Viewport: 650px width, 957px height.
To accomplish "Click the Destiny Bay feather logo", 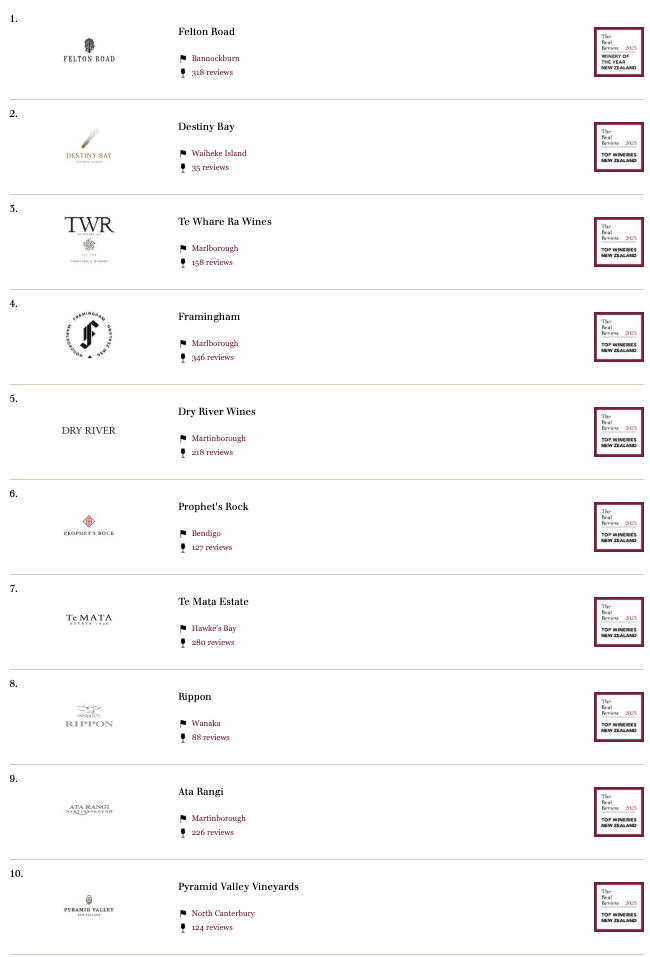I will [89, 146].
